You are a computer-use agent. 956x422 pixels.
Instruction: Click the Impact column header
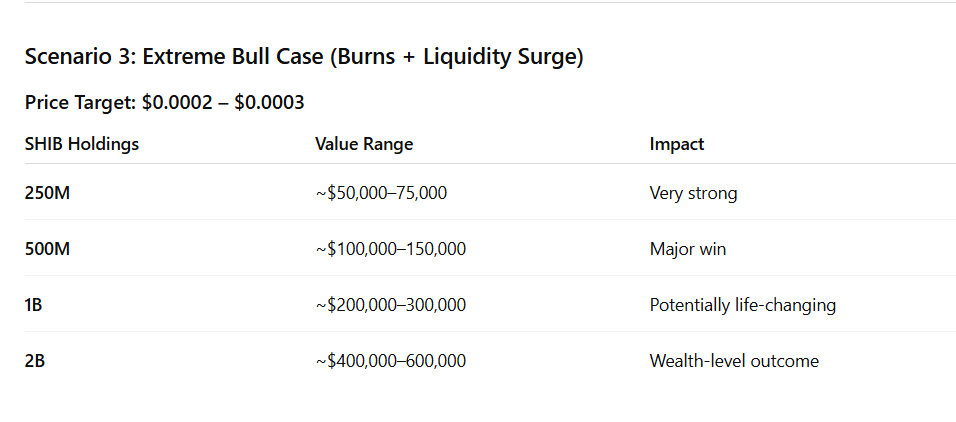pos(677,144)
